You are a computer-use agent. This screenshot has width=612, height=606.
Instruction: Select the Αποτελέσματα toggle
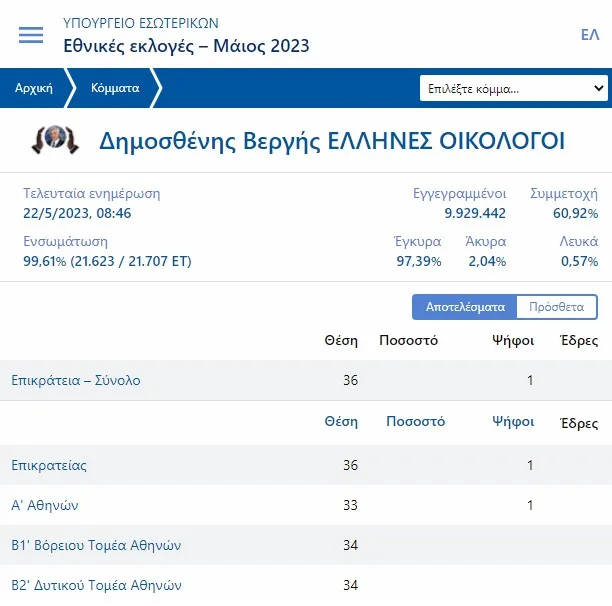(x=465, y=307)
